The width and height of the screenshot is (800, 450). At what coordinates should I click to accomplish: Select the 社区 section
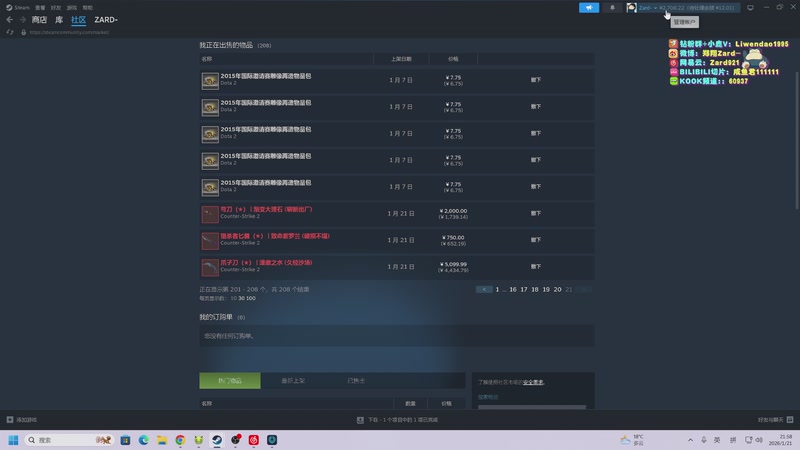[x=79, y=19]
